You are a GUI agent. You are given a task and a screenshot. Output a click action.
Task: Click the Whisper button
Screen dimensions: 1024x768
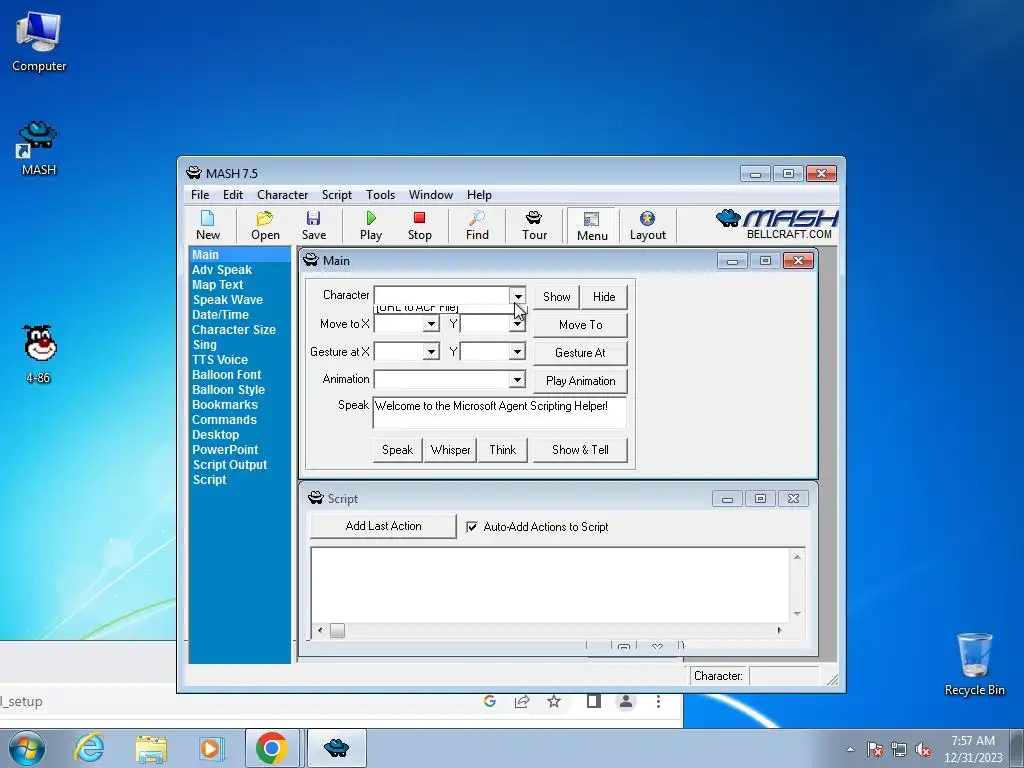pyautogui.click(x=450, y=450)
